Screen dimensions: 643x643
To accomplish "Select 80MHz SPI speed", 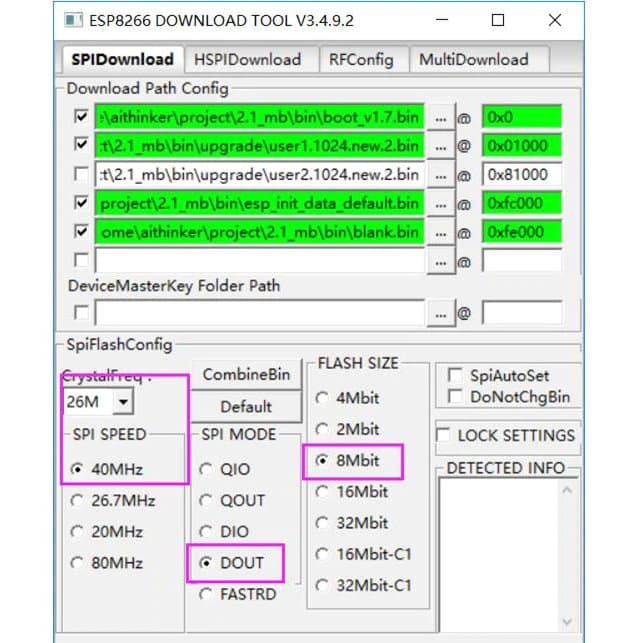I will (107, 563).
